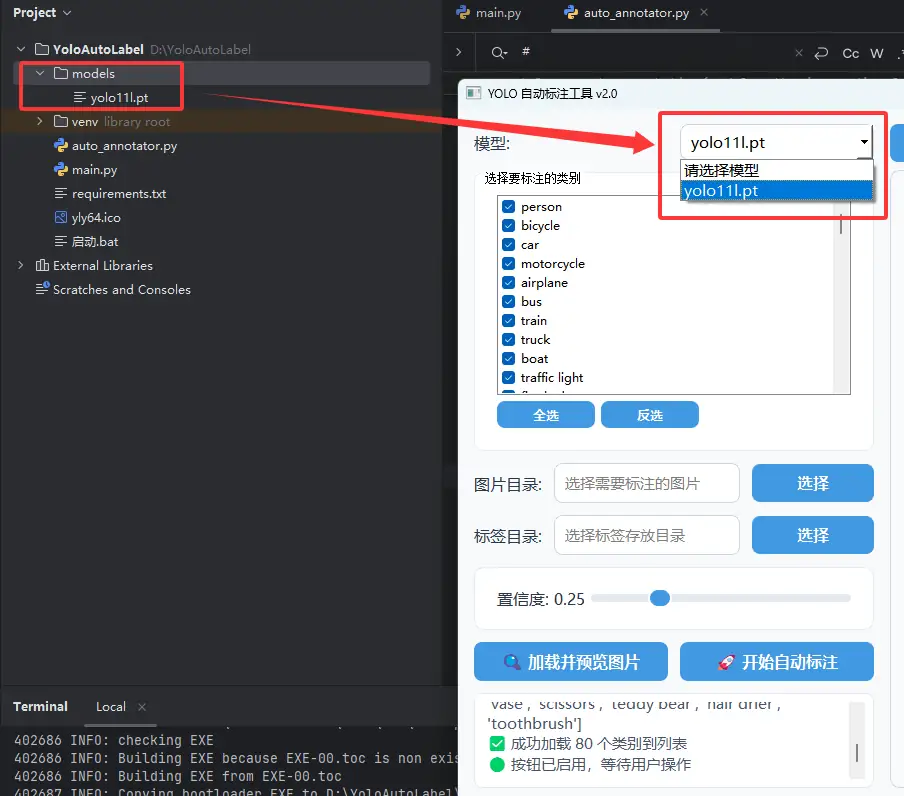The height and width of the screenshot is (796, 904).
Task: Click the 开始自动标注 button
Action: tap(777, 662)
